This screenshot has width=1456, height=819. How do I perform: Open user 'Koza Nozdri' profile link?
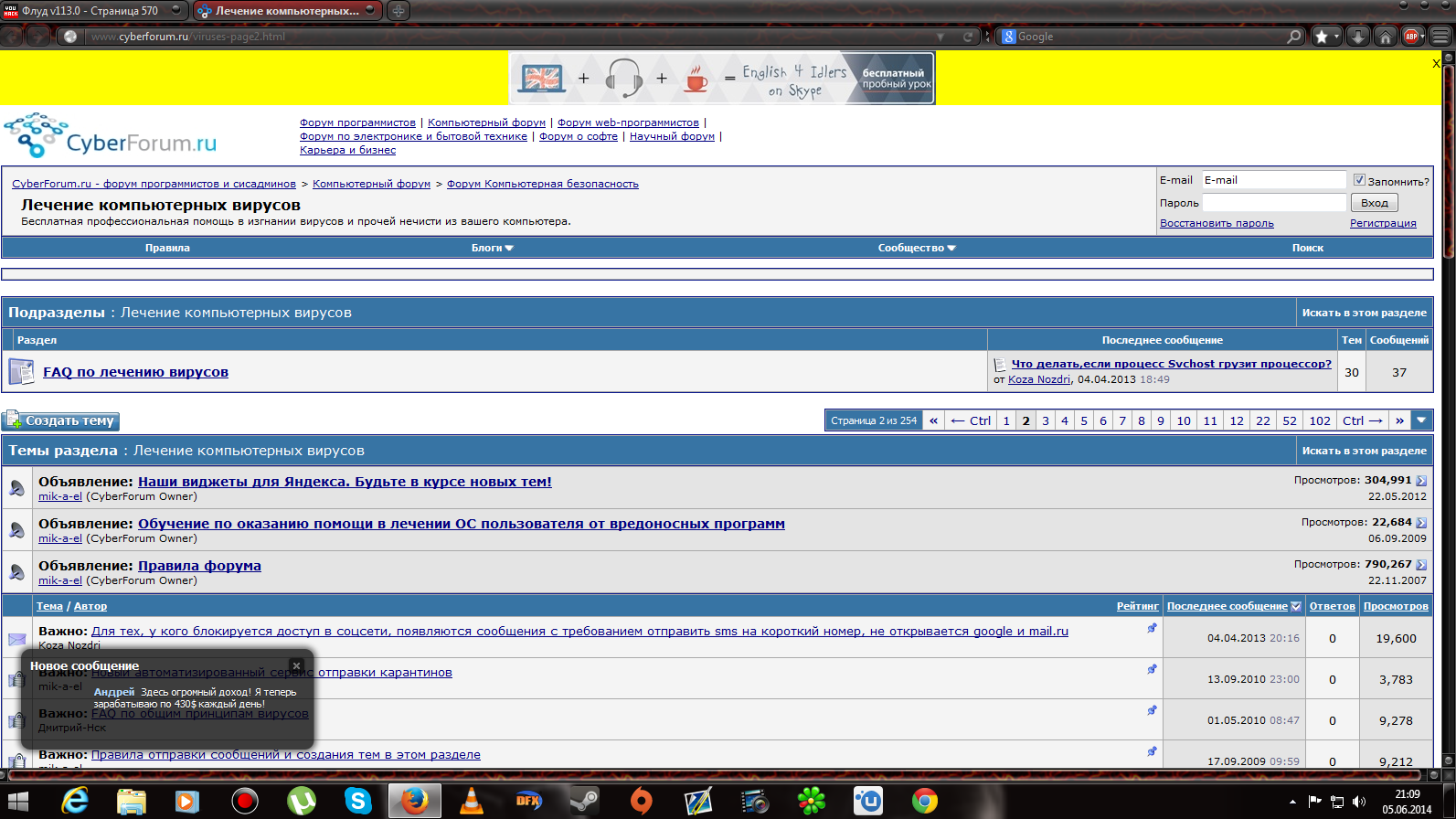pyautogui.click(x=1039, y=379)
